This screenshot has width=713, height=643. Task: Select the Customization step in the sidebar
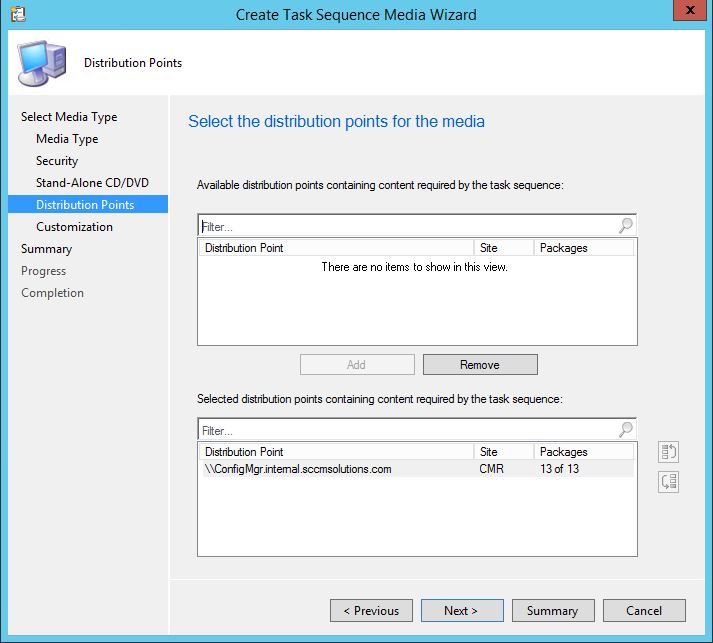(x=74, y=227)
